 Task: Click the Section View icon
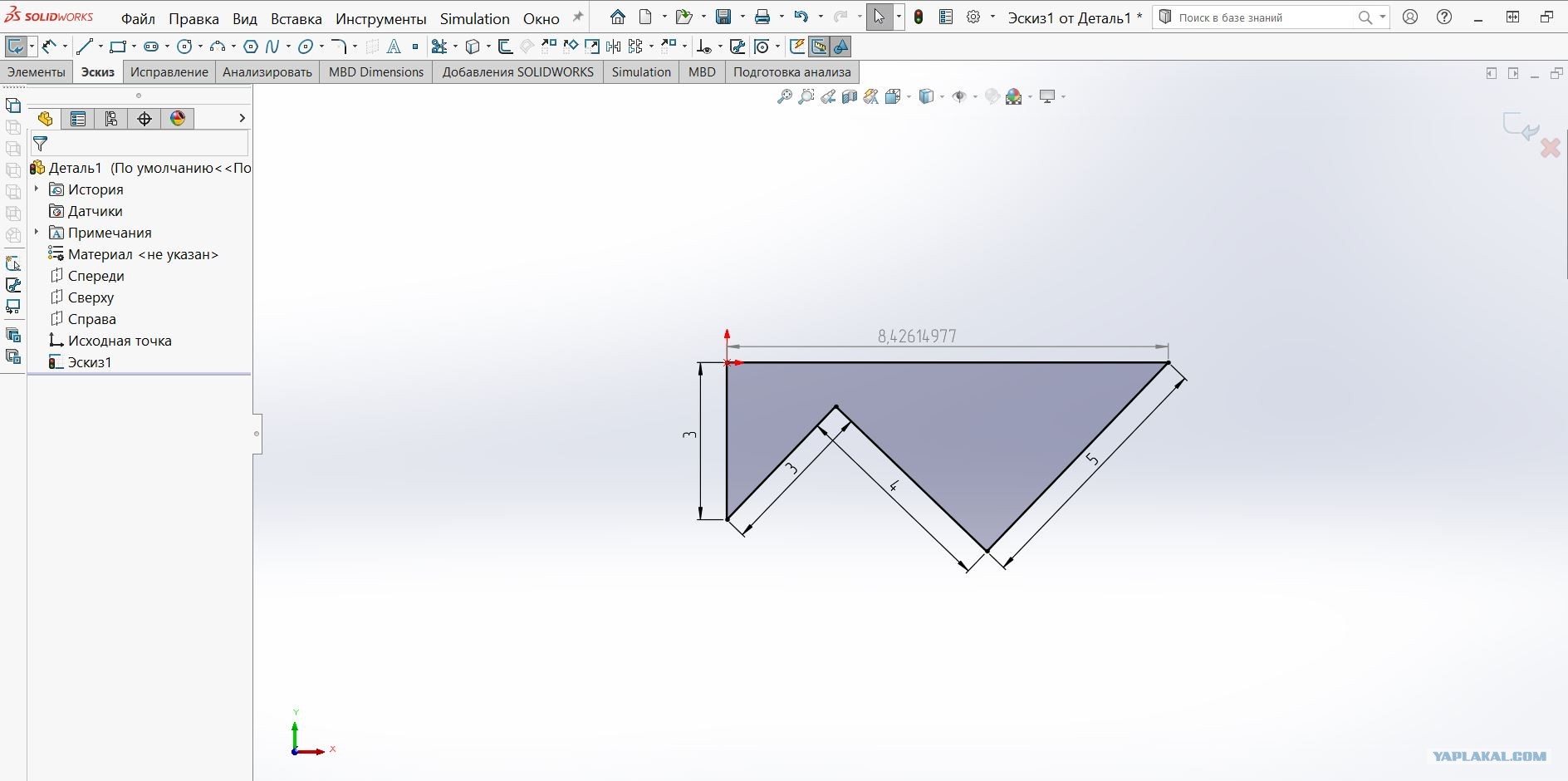click(849, 97)
